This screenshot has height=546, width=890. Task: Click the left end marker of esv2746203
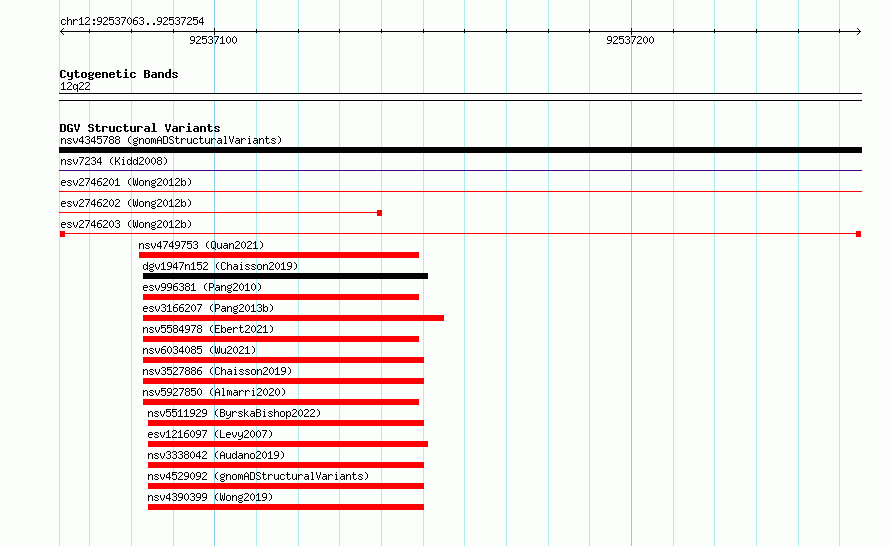click(62, 234)
